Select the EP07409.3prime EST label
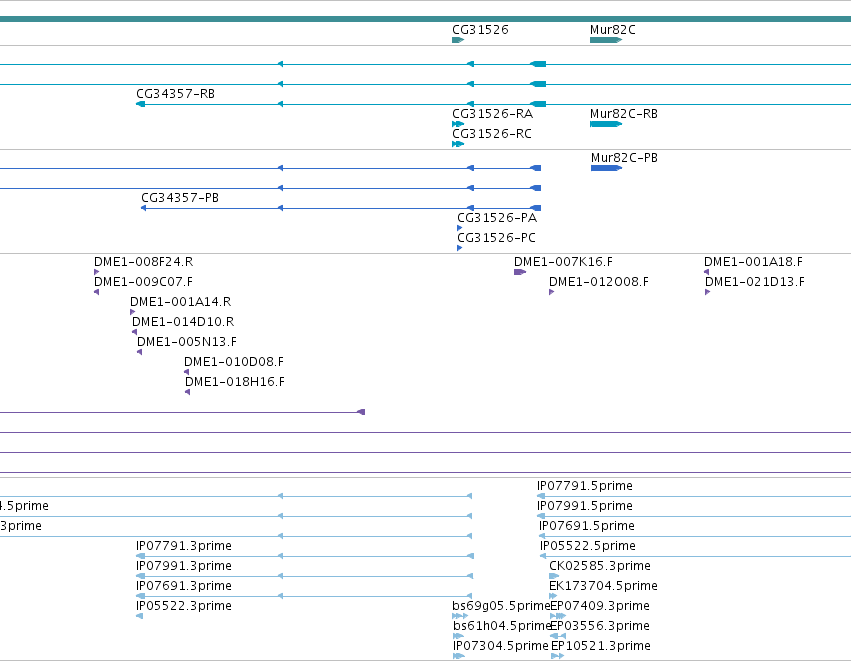The image size is (851, 661). [600, 607]
